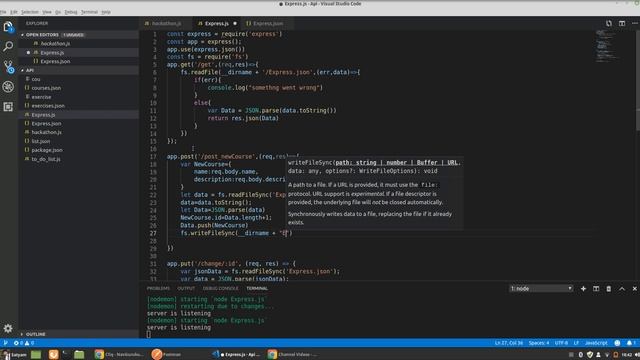Viewport: 640px width, 360px height.
Task: Open Postman from the taskbar
Action: (x=167, y=354)
